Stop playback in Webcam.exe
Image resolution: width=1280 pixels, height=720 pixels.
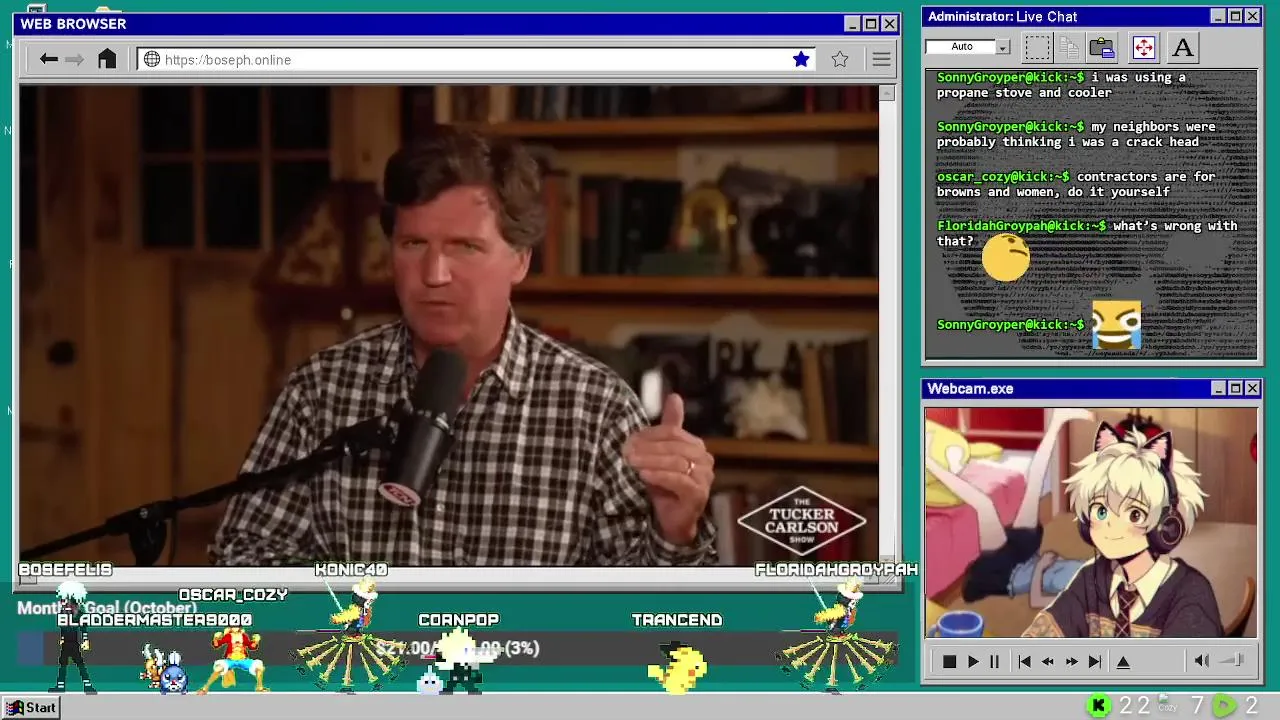(949, 661)
